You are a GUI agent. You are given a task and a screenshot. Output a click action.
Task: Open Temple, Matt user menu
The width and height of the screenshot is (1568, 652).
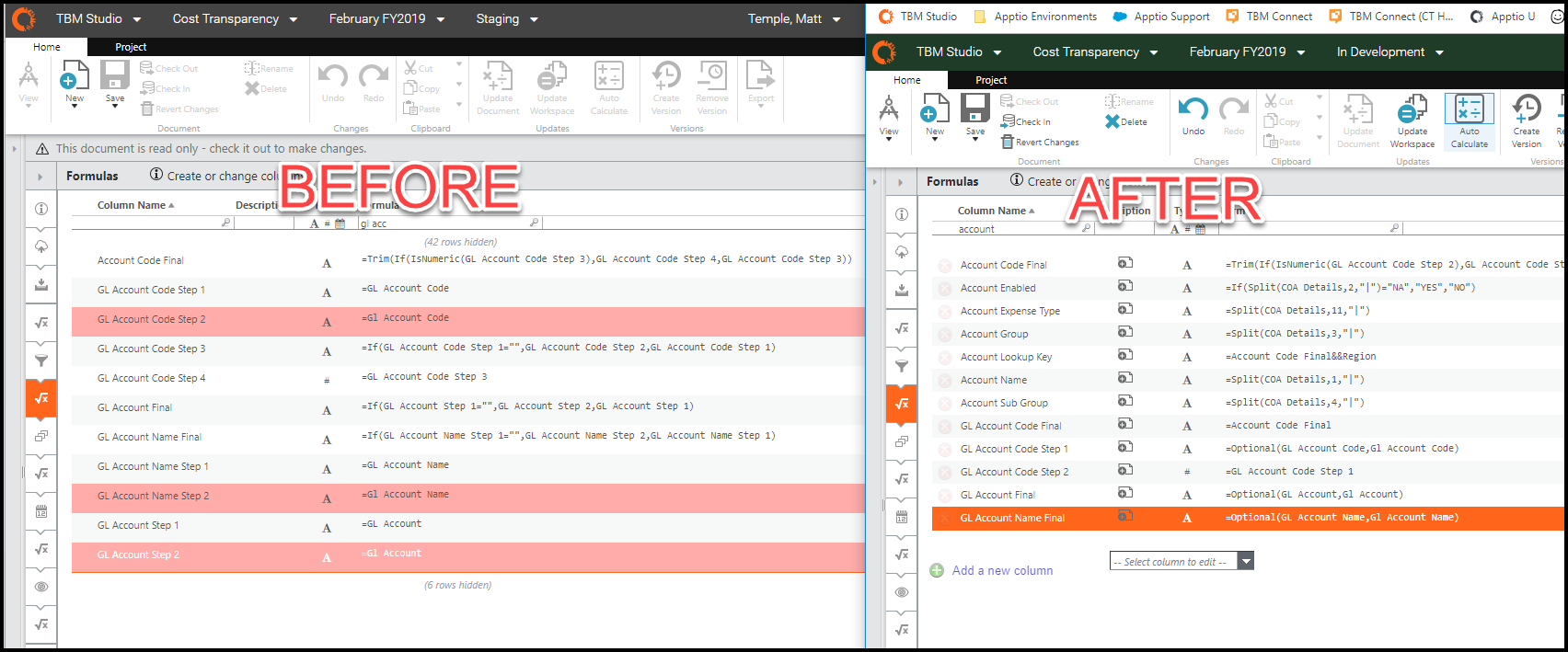tap(794, 18)
